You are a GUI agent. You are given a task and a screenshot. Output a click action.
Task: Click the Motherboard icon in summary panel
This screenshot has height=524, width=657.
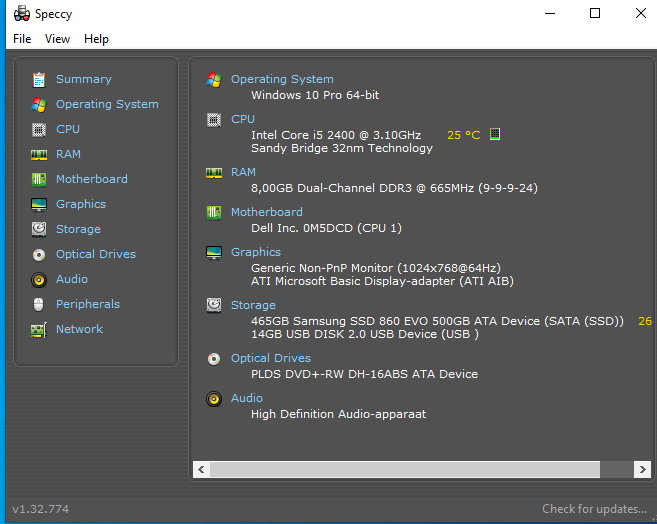[214, 212]
